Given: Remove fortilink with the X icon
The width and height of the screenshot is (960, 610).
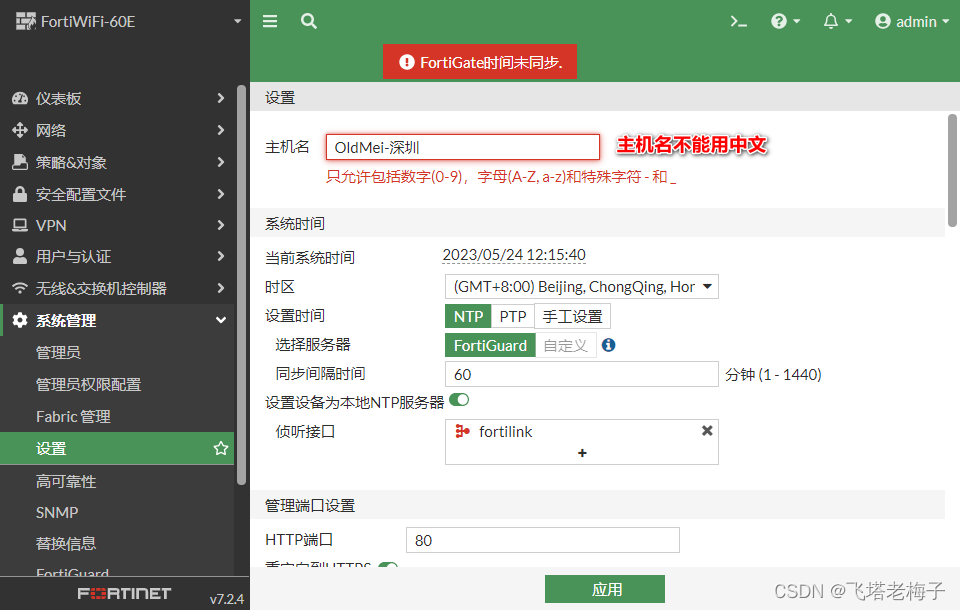Looking at the screenshot, I should coord(707,431).
